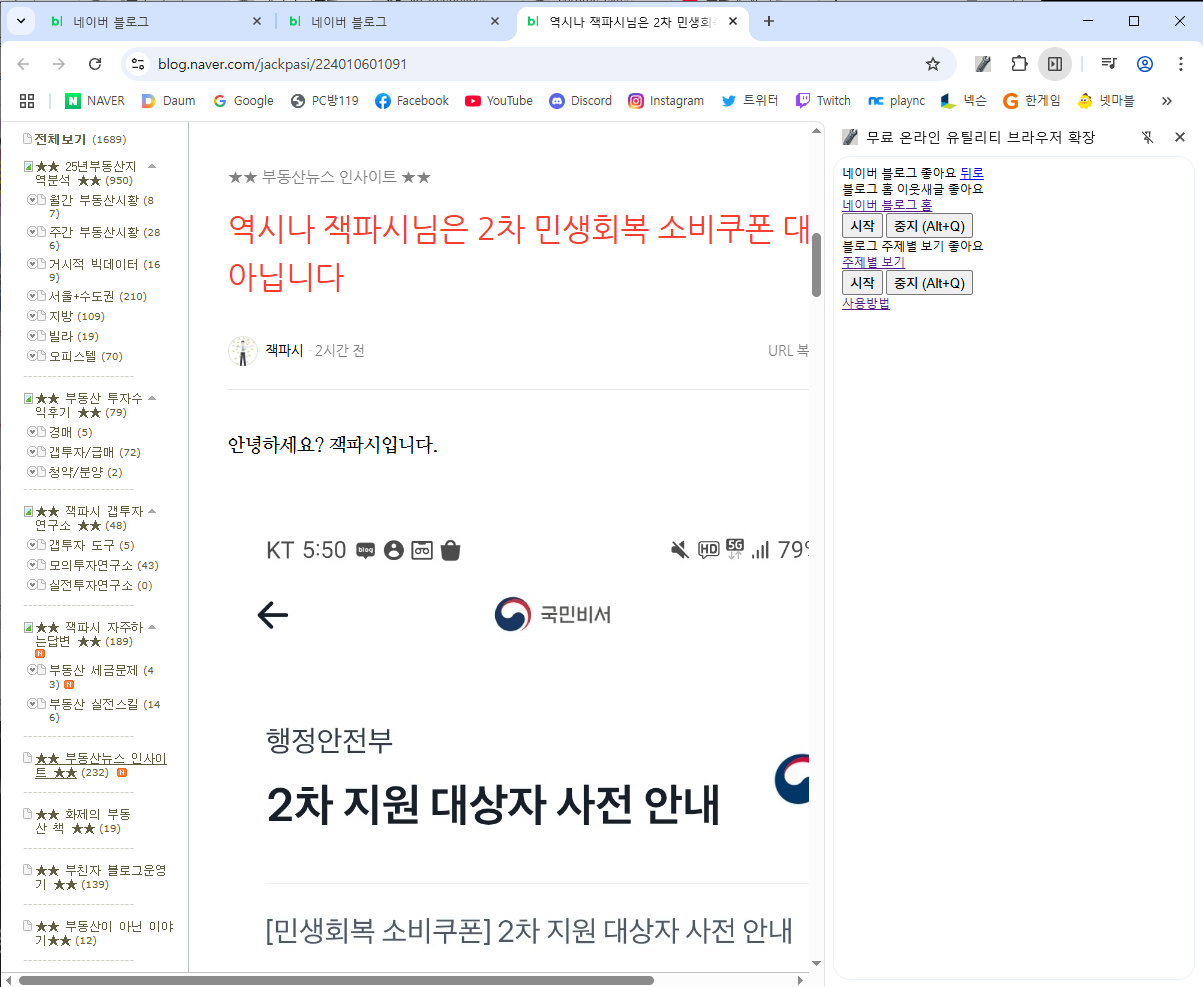Open the tab search dropdown arrow
This screenshot has width=1203, height=987.
[21, 21]
